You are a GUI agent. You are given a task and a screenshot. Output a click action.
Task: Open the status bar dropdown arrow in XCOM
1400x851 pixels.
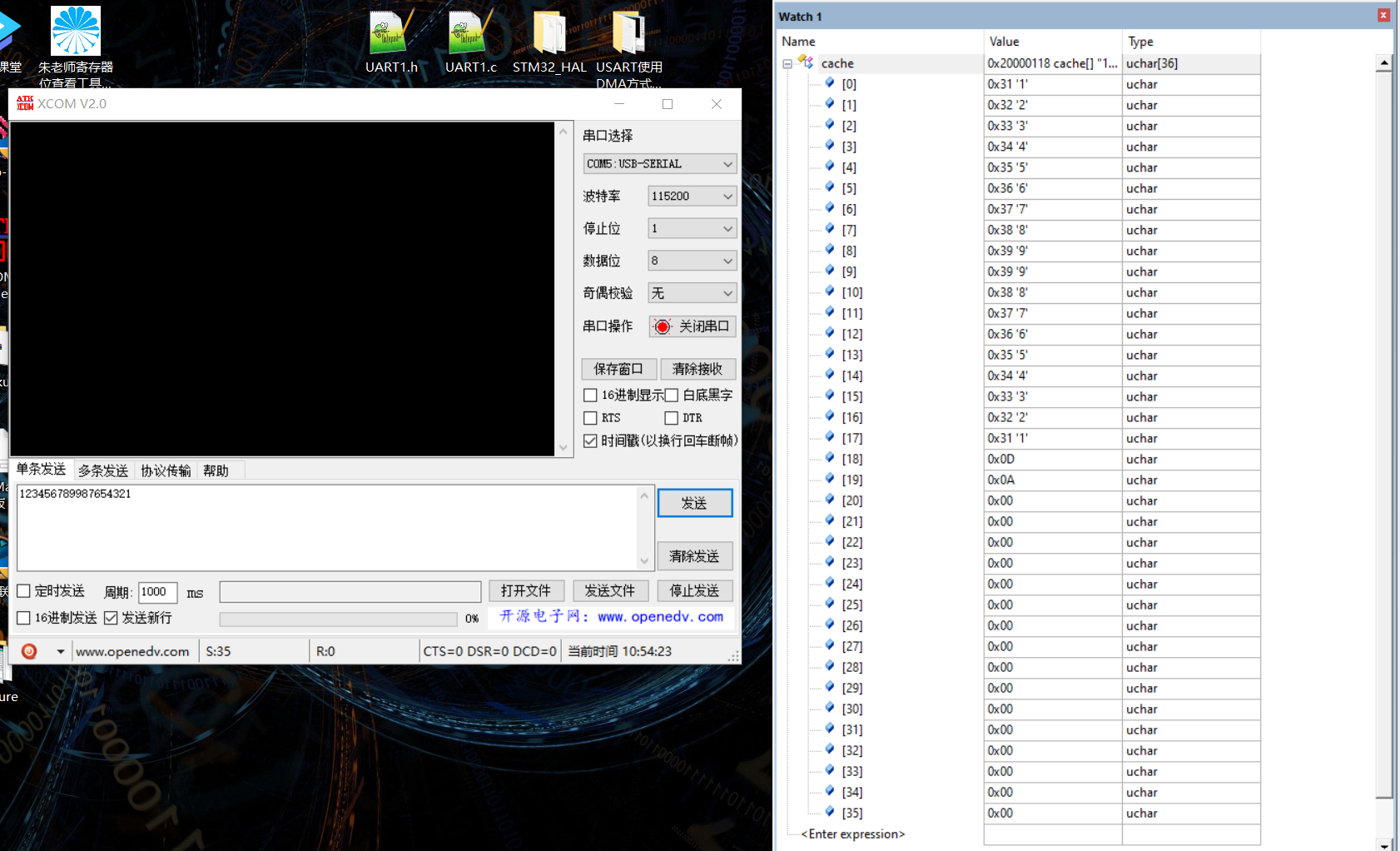tap(60, 651)
